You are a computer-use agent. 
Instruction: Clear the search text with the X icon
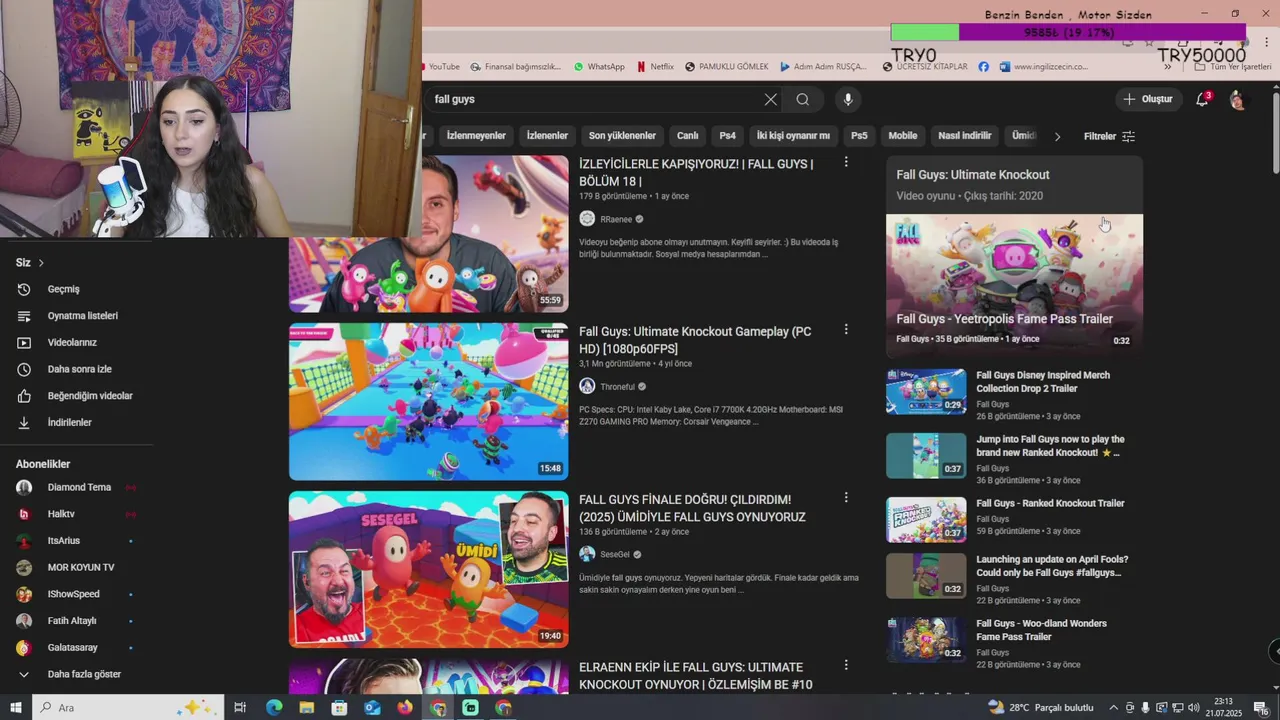(770, 99)
